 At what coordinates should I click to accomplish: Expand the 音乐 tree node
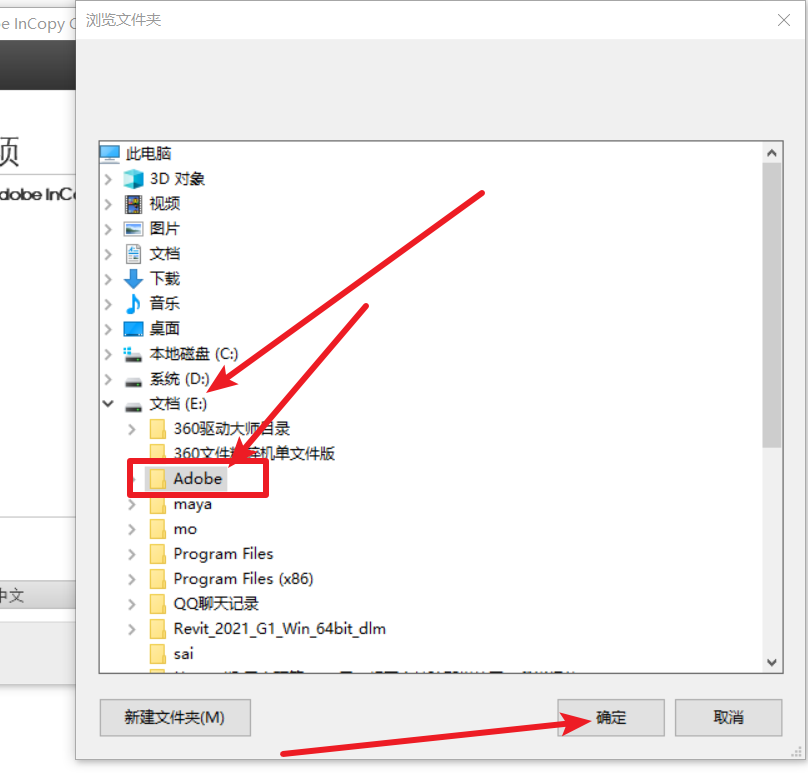(x=108, y=304)
